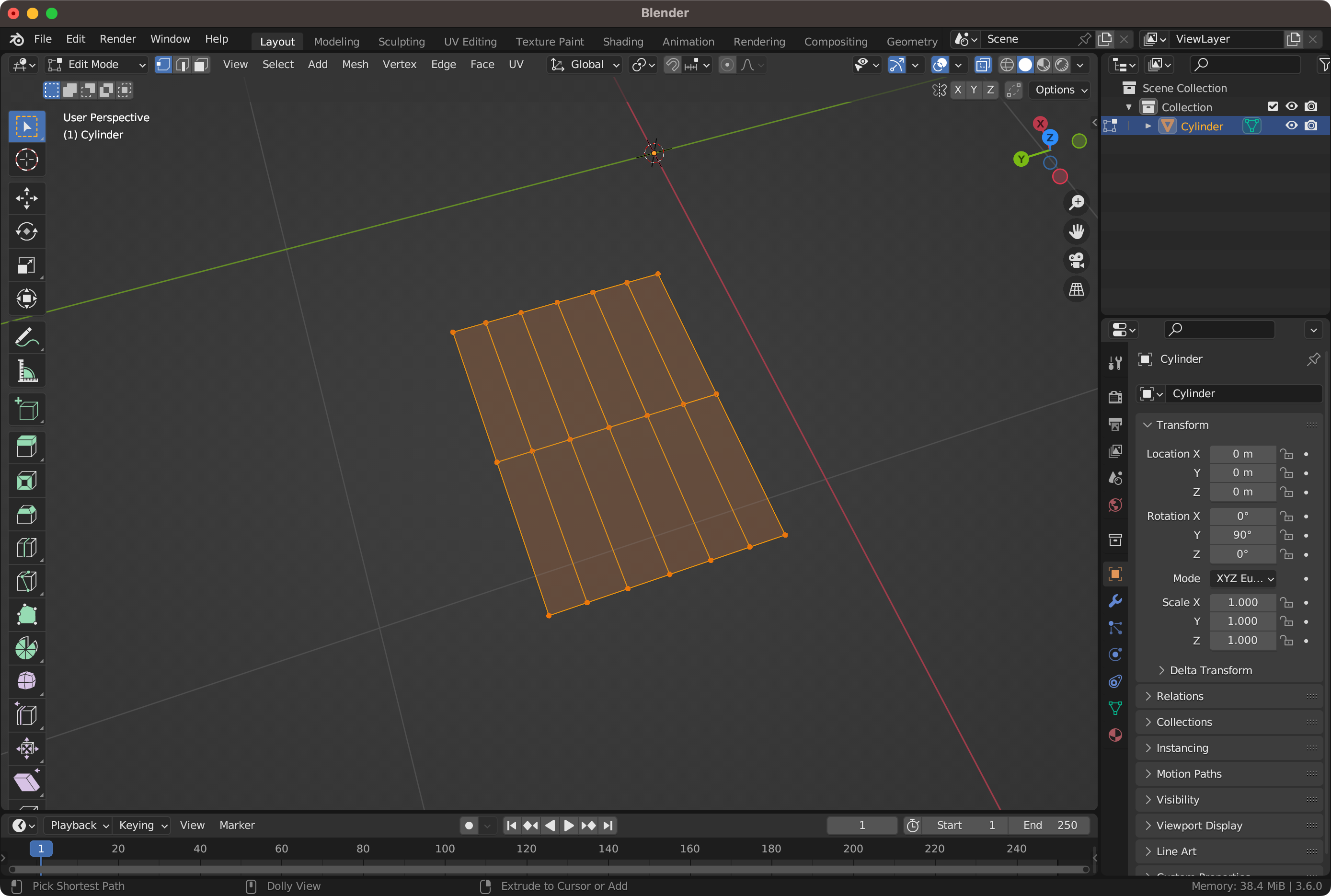Enable wireframe viewport shading
1331x896 pixels.
1007,65
